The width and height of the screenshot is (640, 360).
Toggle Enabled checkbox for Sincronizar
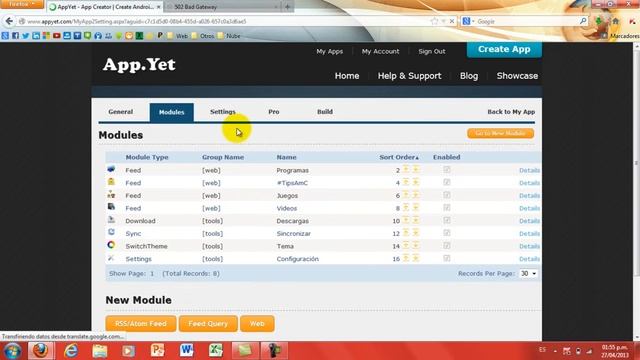click(x=447, y=233)
